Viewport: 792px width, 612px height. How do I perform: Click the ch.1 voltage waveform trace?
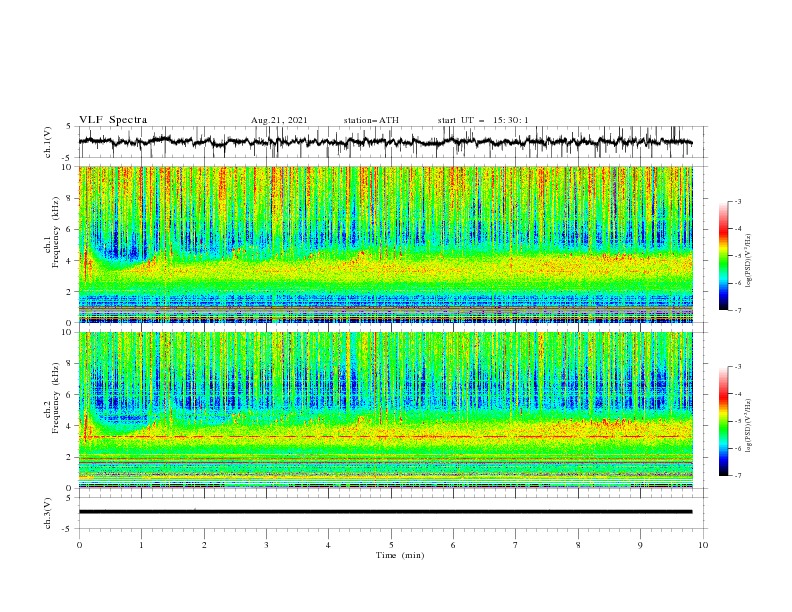pos(385,142)
